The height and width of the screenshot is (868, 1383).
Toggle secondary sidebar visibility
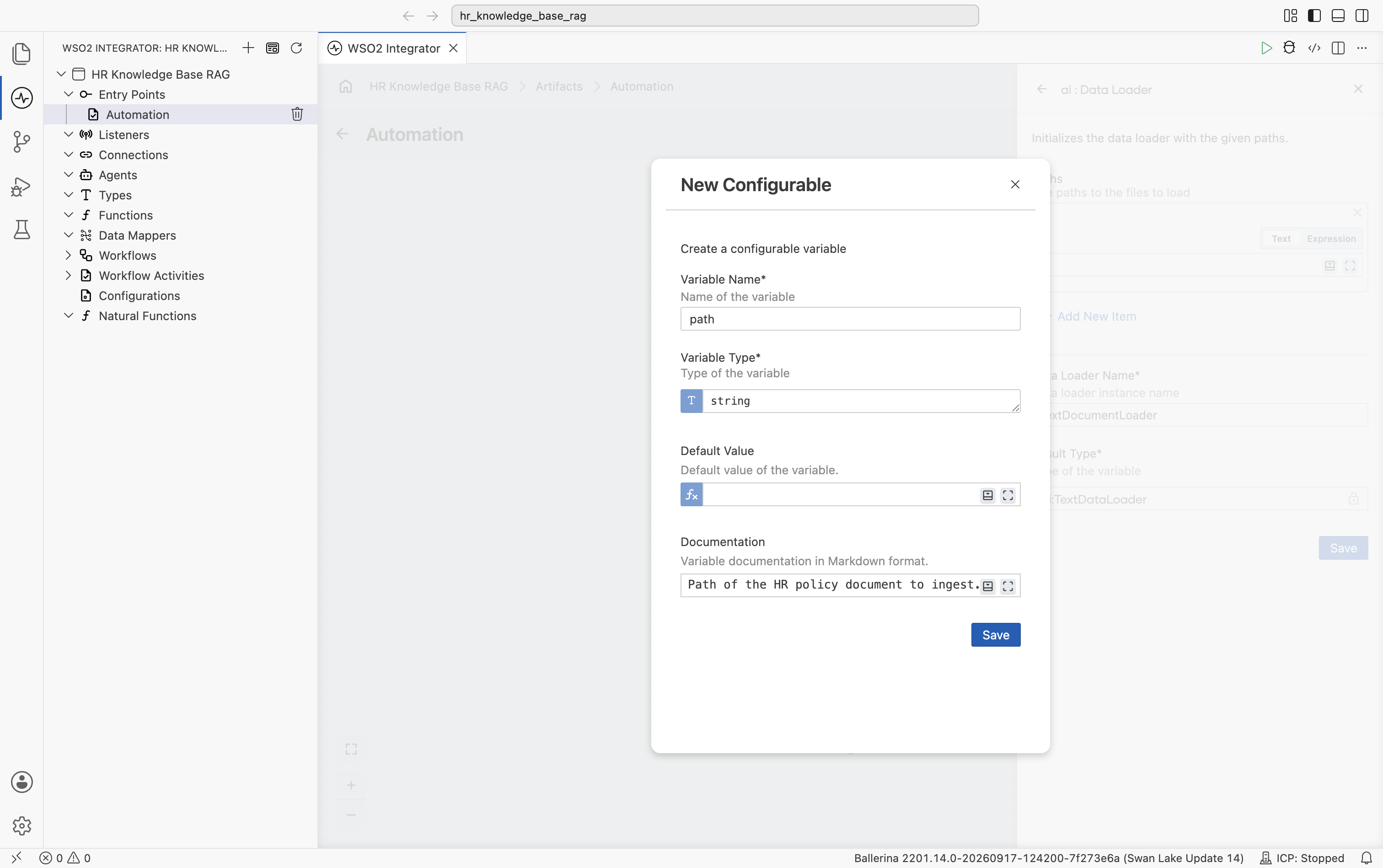1362,16
